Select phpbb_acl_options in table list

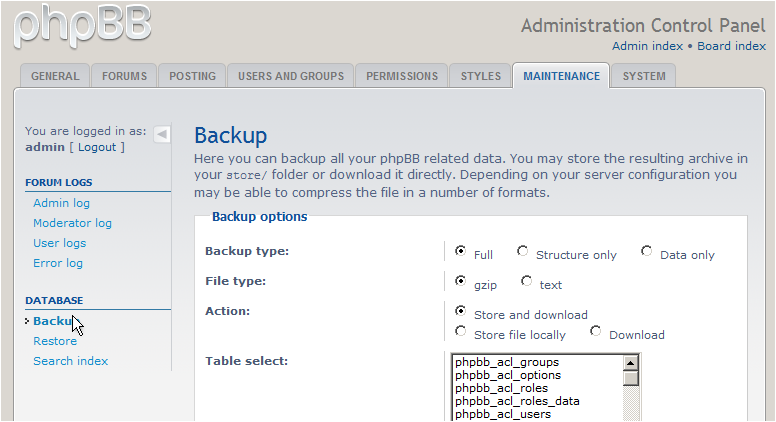tap(538, 375)
